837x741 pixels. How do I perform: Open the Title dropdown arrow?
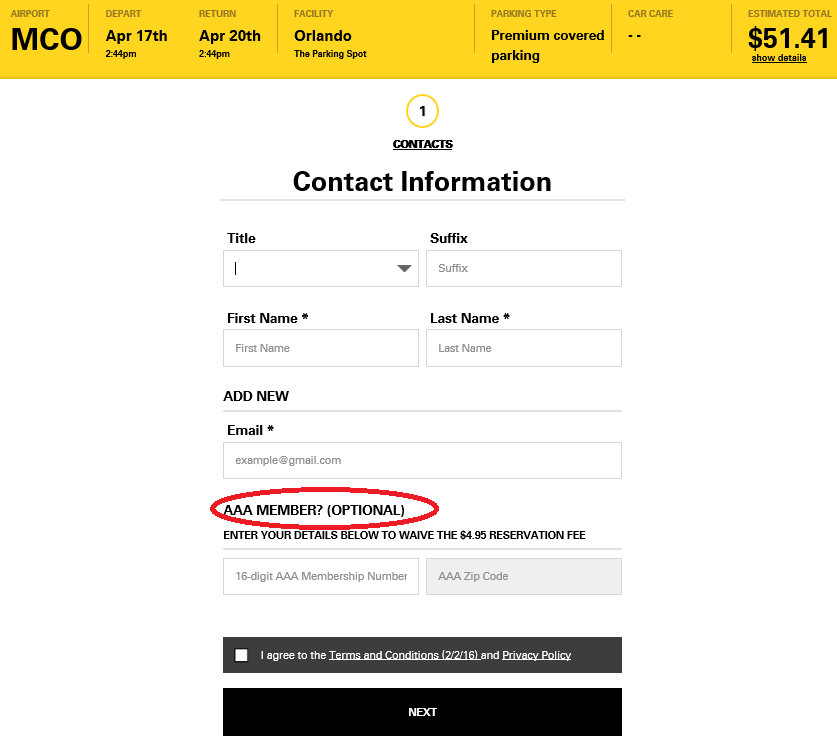pos(404,268)
